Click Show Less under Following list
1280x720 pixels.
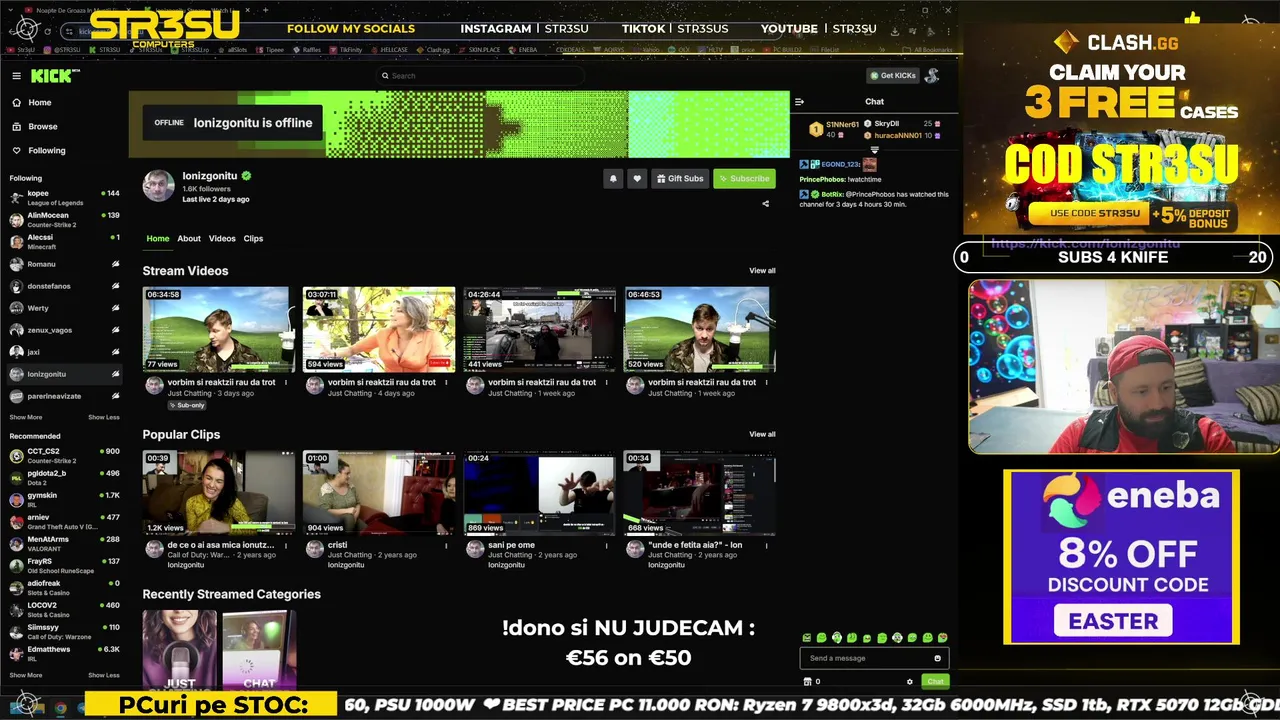104,417
